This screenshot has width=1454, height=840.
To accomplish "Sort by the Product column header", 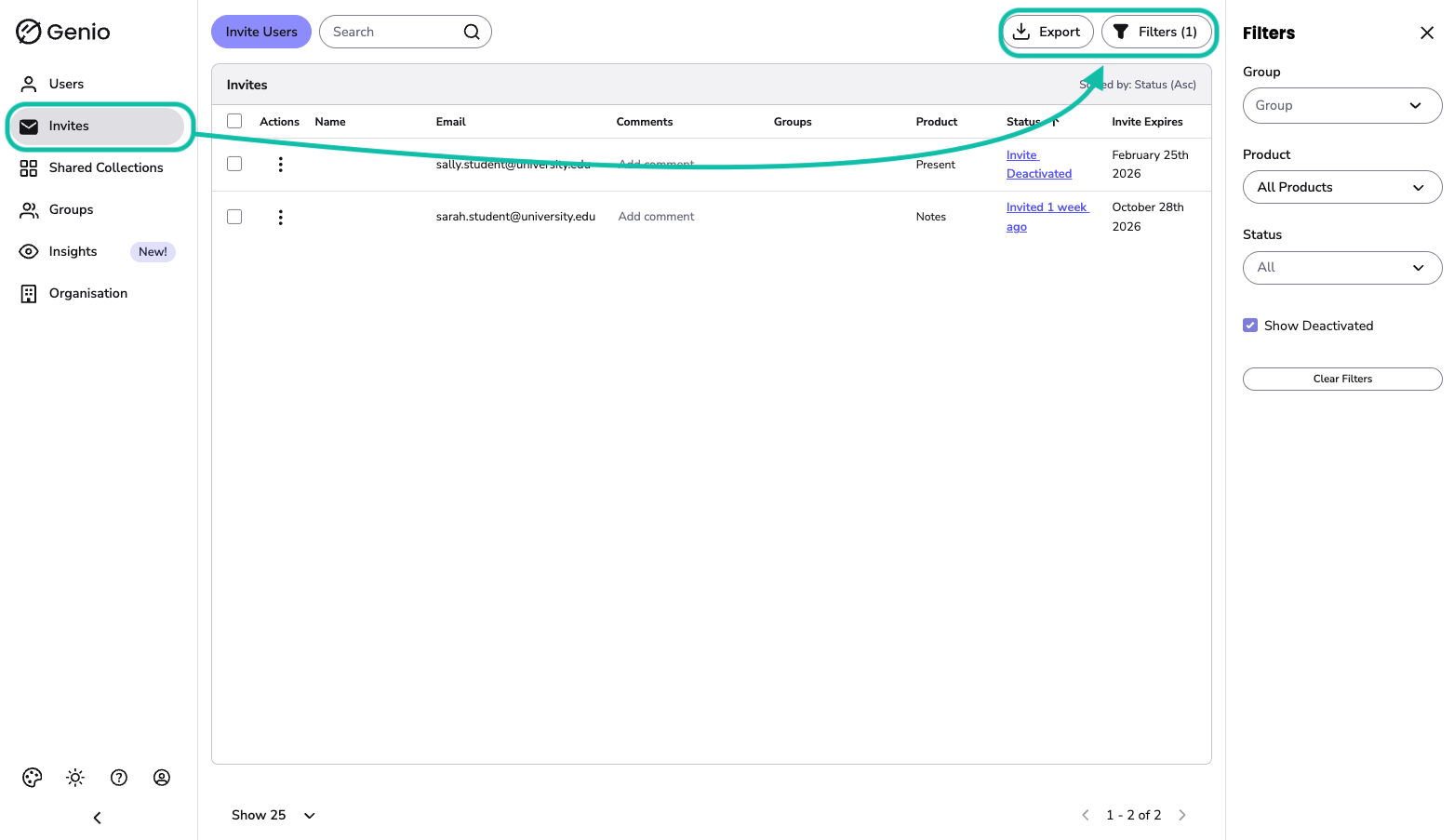I will pyautogui.click(x=936, y=122).
